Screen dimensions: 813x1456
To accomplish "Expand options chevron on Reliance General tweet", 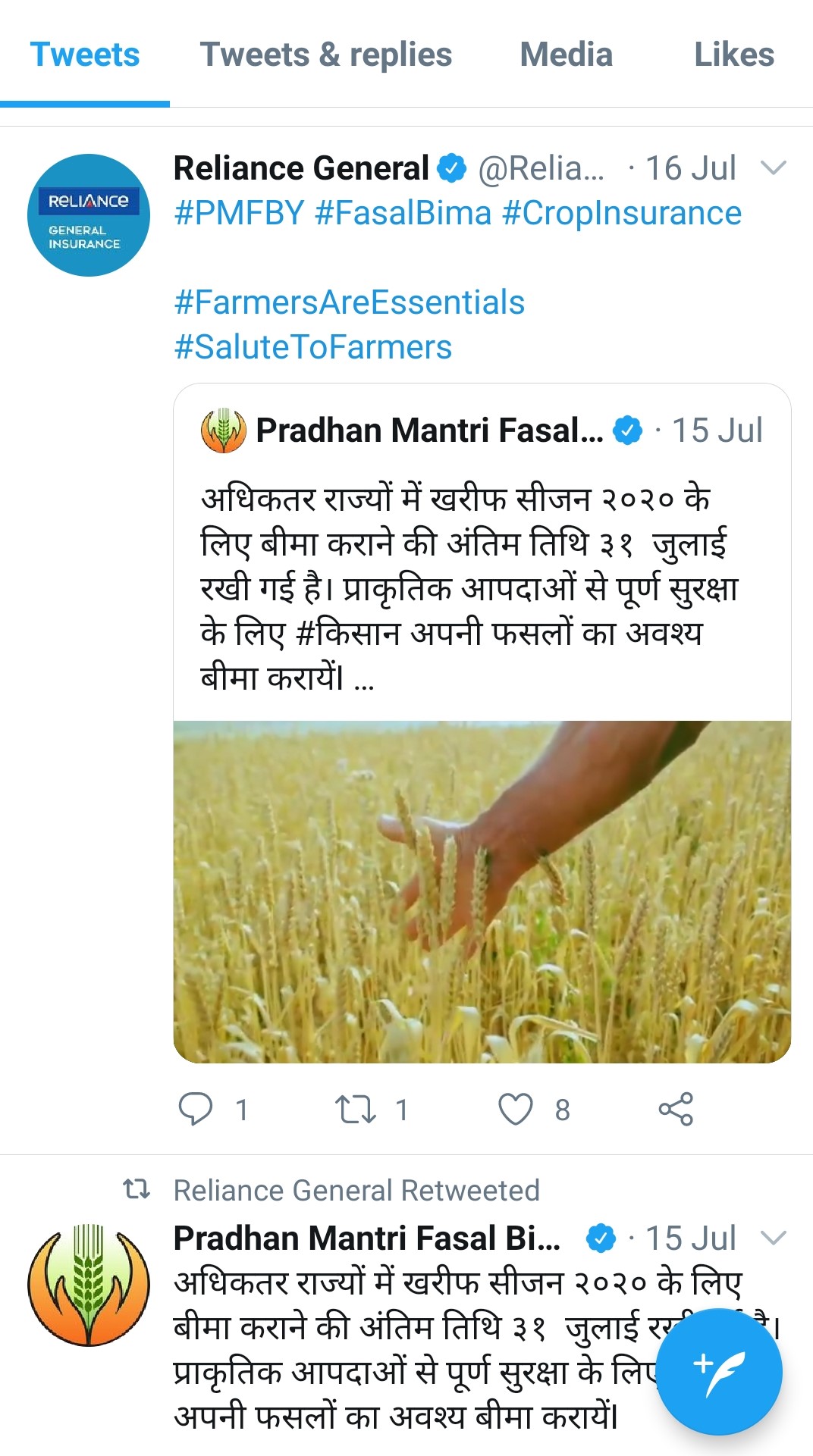I will click(773, 168).
